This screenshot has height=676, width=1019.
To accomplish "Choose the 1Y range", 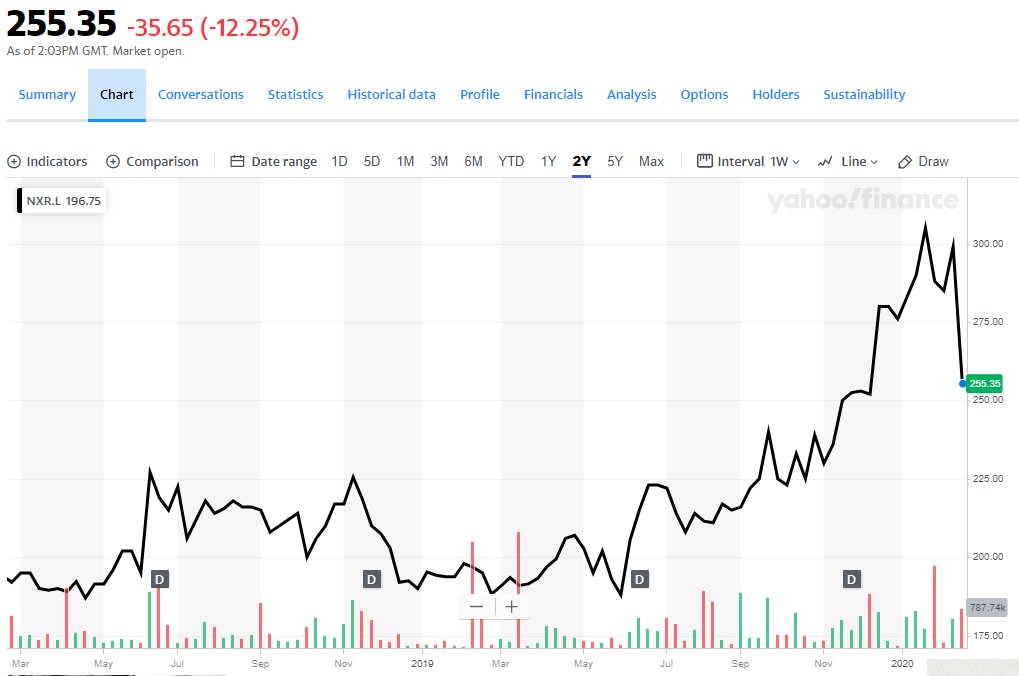I will (548, 161).
